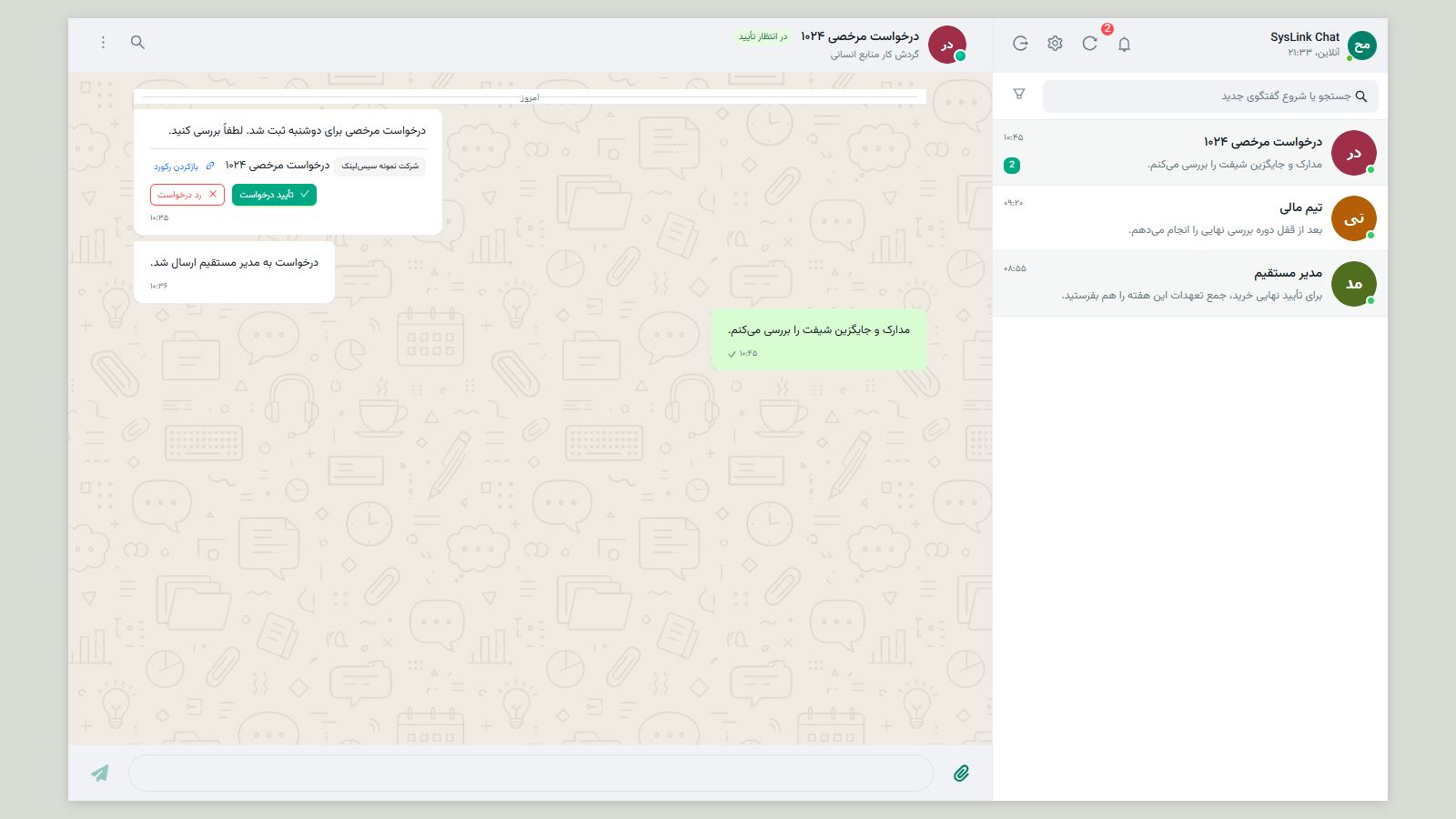Click the logout arrow icon
This screenshot has height=819, width=1456.
[x=1020, y=44]
